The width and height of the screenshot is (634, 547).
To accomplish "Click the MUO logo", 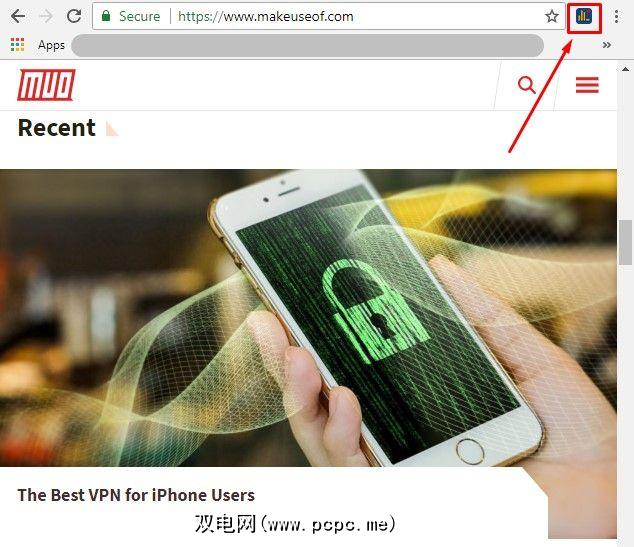I will (46, 85).
